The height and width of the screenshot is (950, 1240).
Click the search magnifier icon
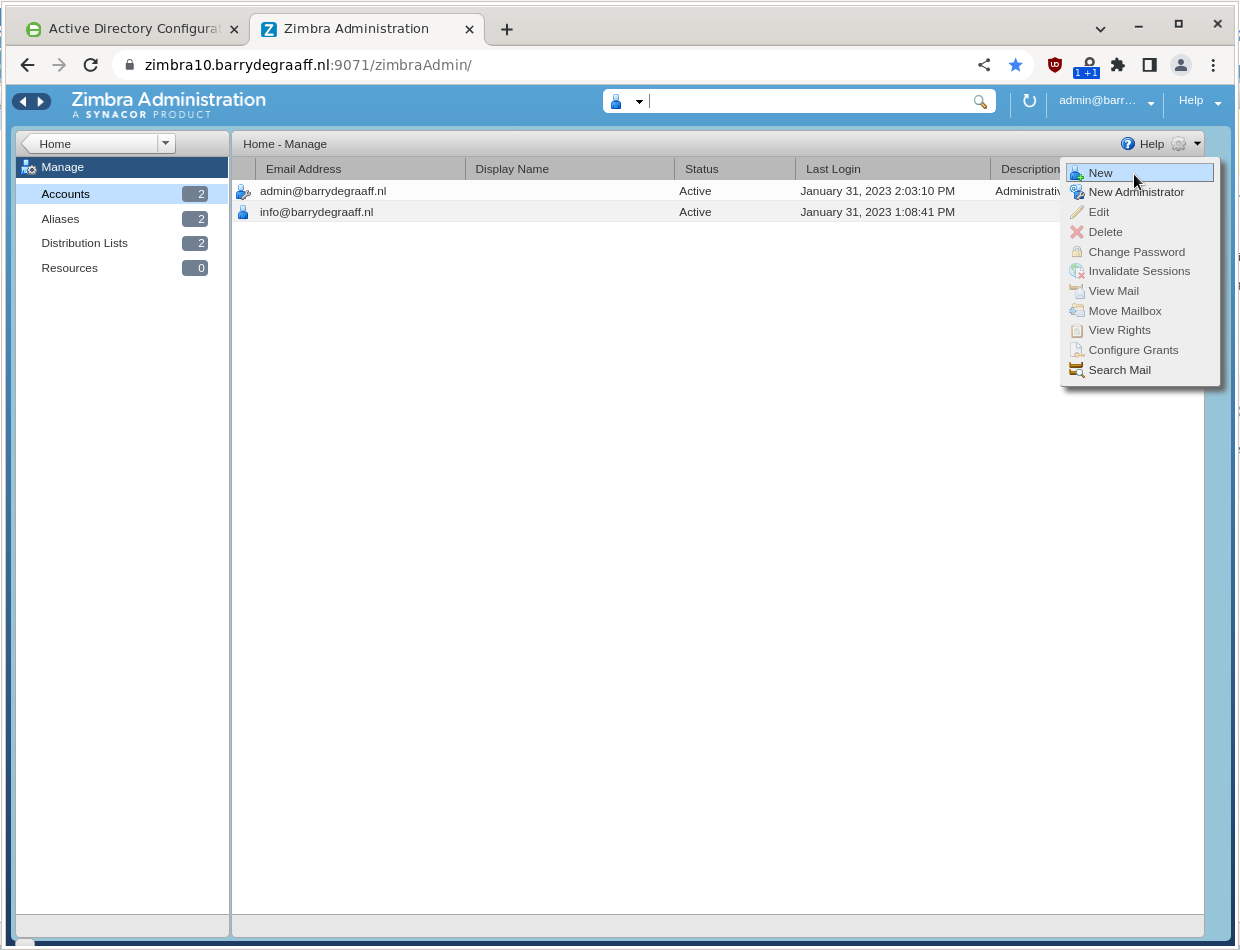981,101
